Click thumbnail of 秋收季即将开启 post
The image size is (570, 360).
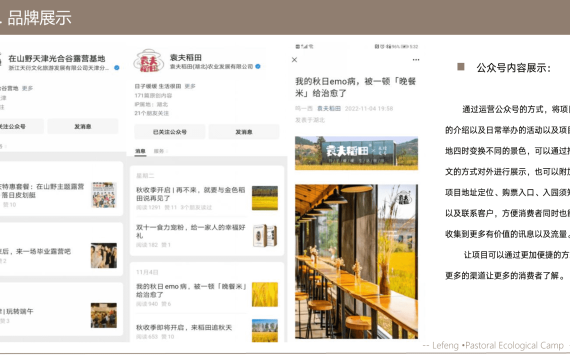click(265, 331)
